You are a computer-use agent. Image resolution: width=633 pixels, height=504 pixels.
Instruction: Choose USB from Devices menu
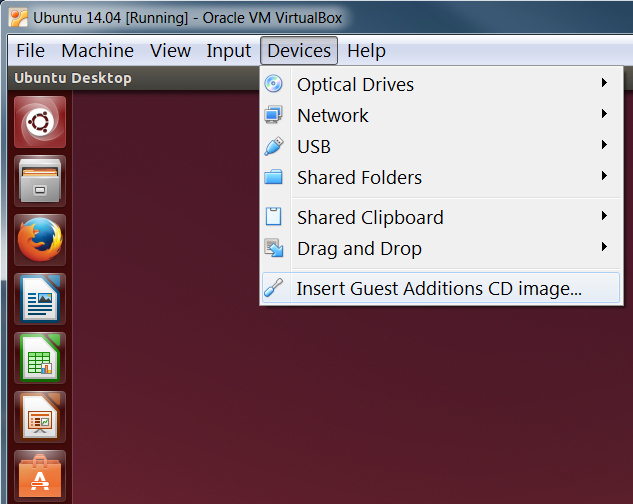click(x=441, y=146)
